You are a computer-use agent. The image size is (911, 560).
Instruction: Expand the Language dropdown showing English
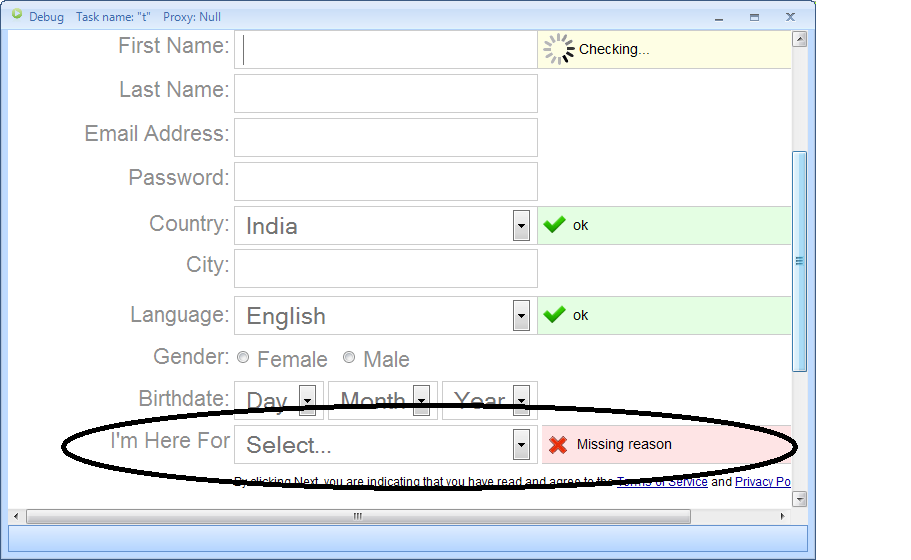tap(521, 316)
